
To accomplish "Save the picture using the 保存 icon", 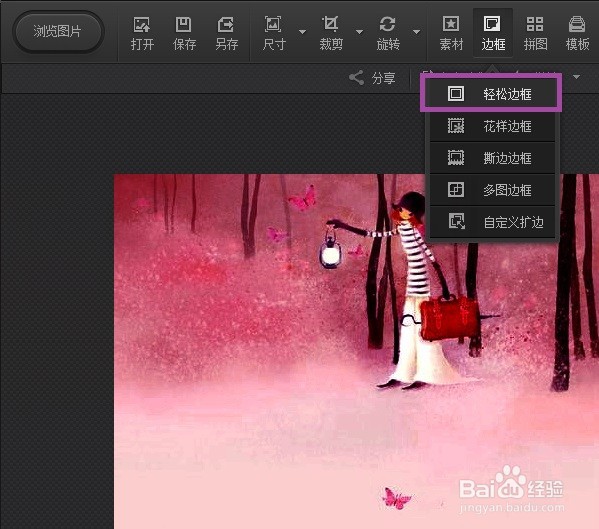I will 184,34.
